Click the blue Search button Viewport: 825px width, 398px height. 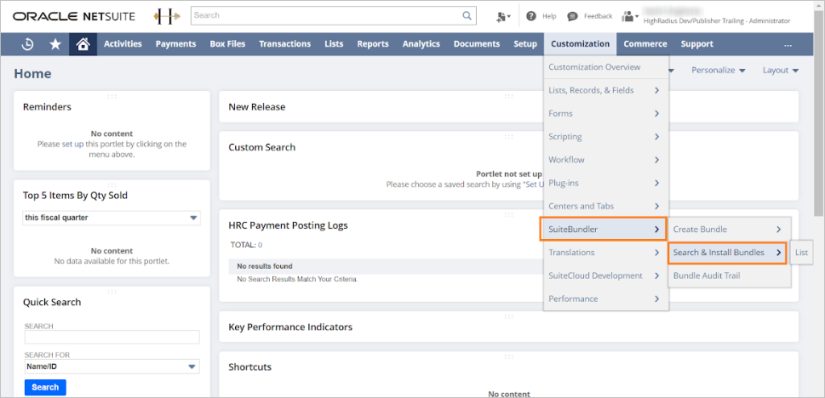click(45, 387)
